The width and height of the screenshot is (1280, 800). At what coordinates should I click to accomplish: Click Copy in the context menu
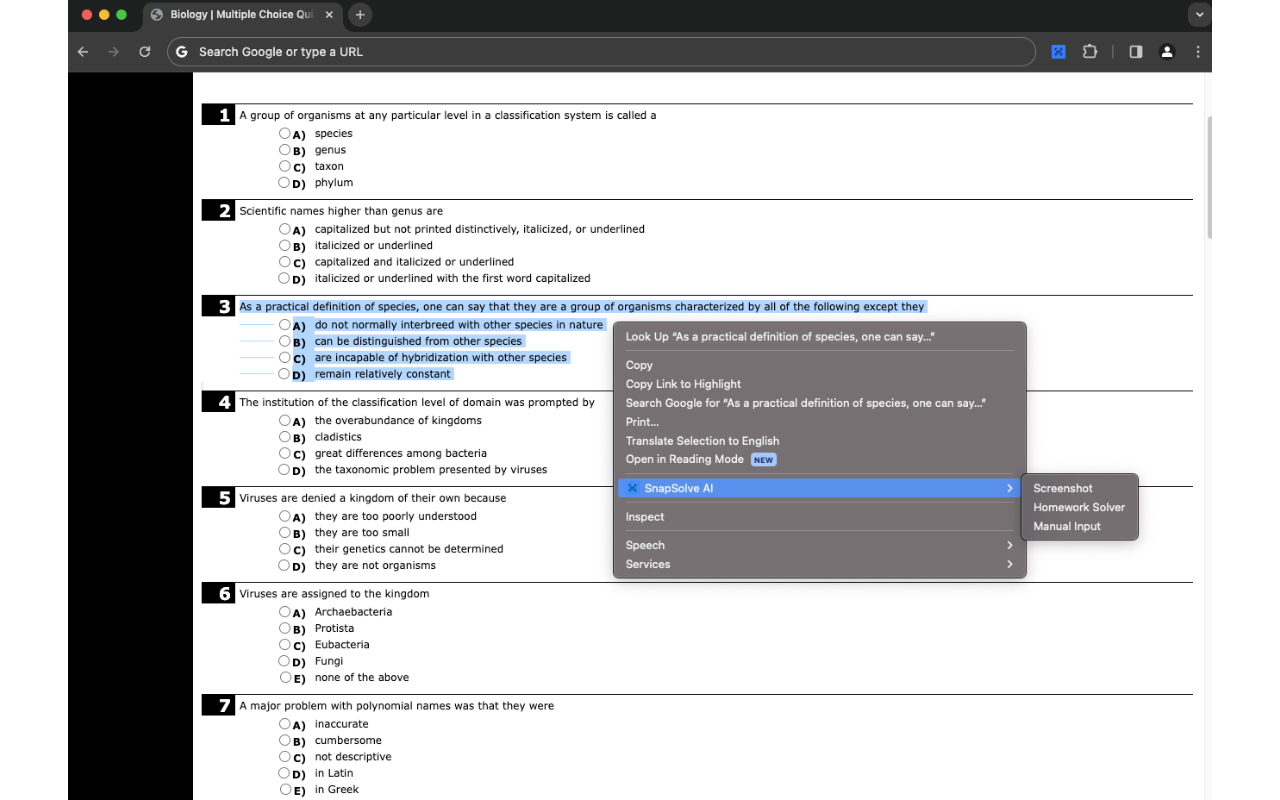[x=639, y=364]
